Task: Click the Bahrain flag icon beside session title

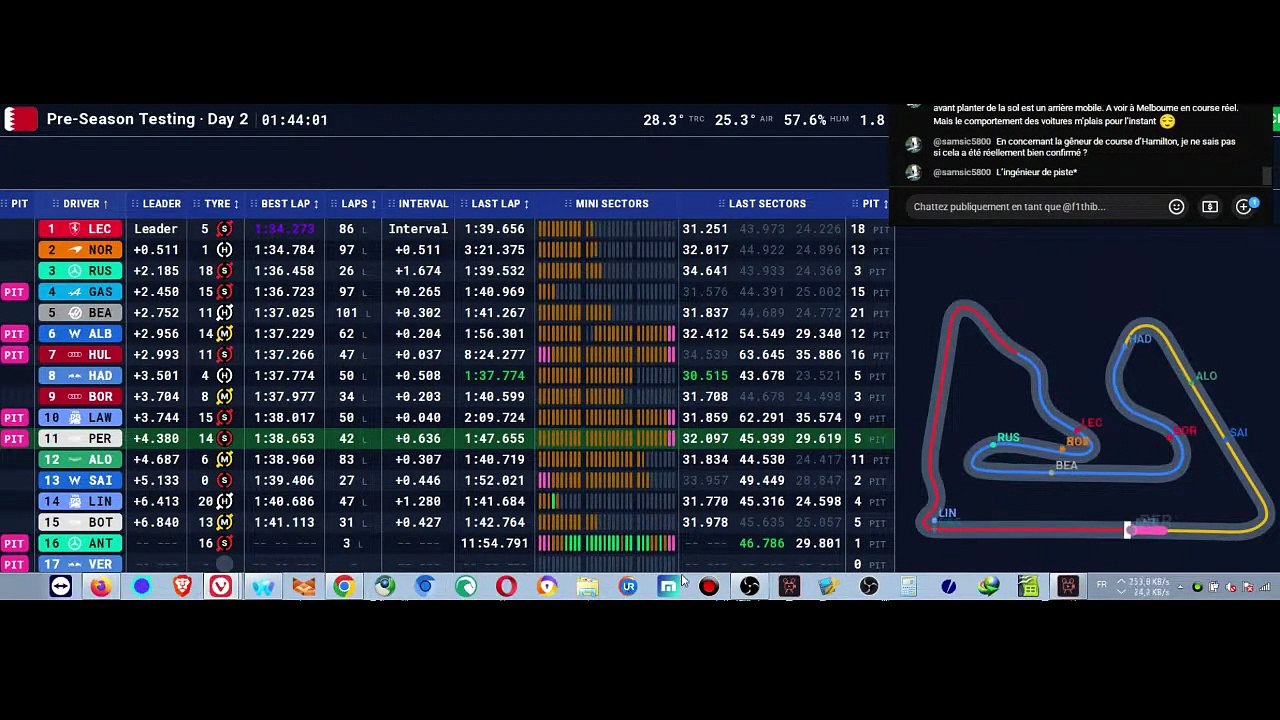Action: coord(20,120)
